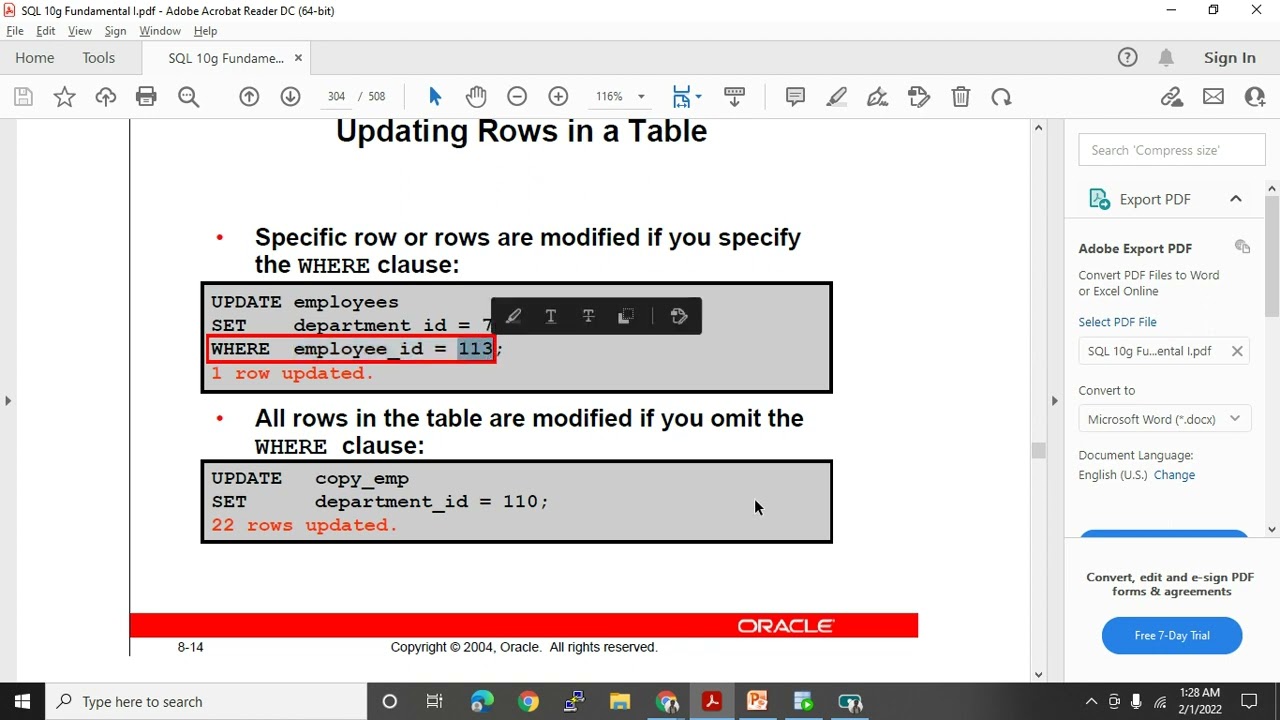
Task: Go to the next page using down arrow
Action: 290,97
